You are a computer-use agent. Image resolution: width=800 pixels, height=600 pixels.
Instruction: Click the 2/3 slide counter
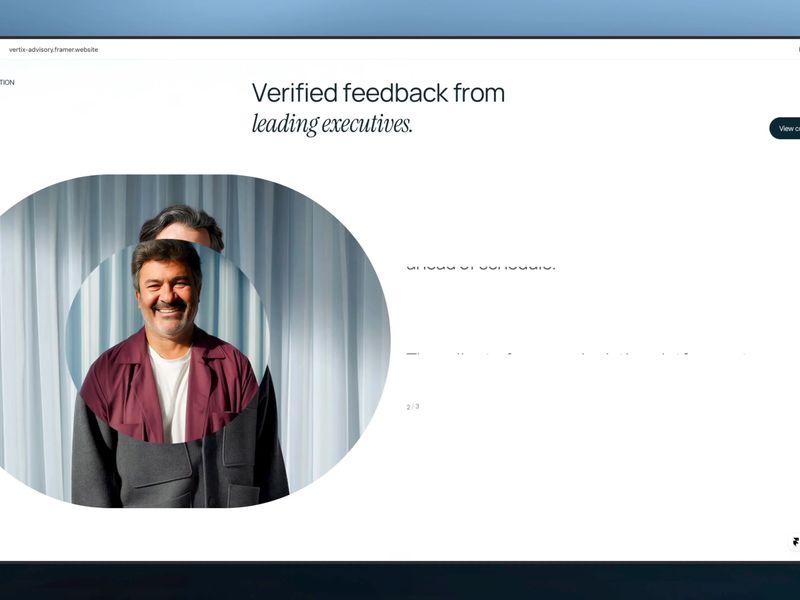(x=413, y=407)
